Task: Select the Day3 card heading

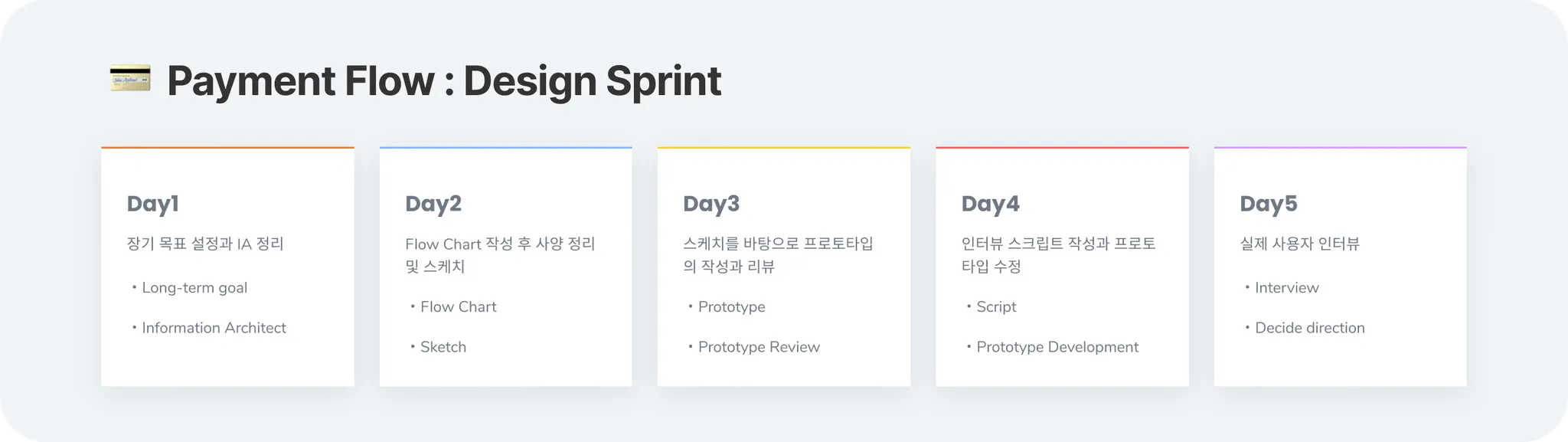Action: [711, 204]
